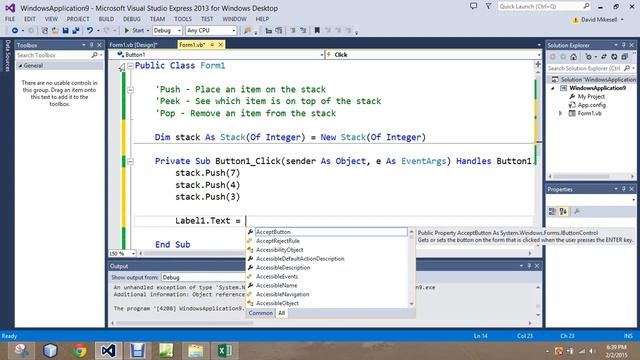Collapse the WindowsApplication9 project node

click(x=553, y=88)
